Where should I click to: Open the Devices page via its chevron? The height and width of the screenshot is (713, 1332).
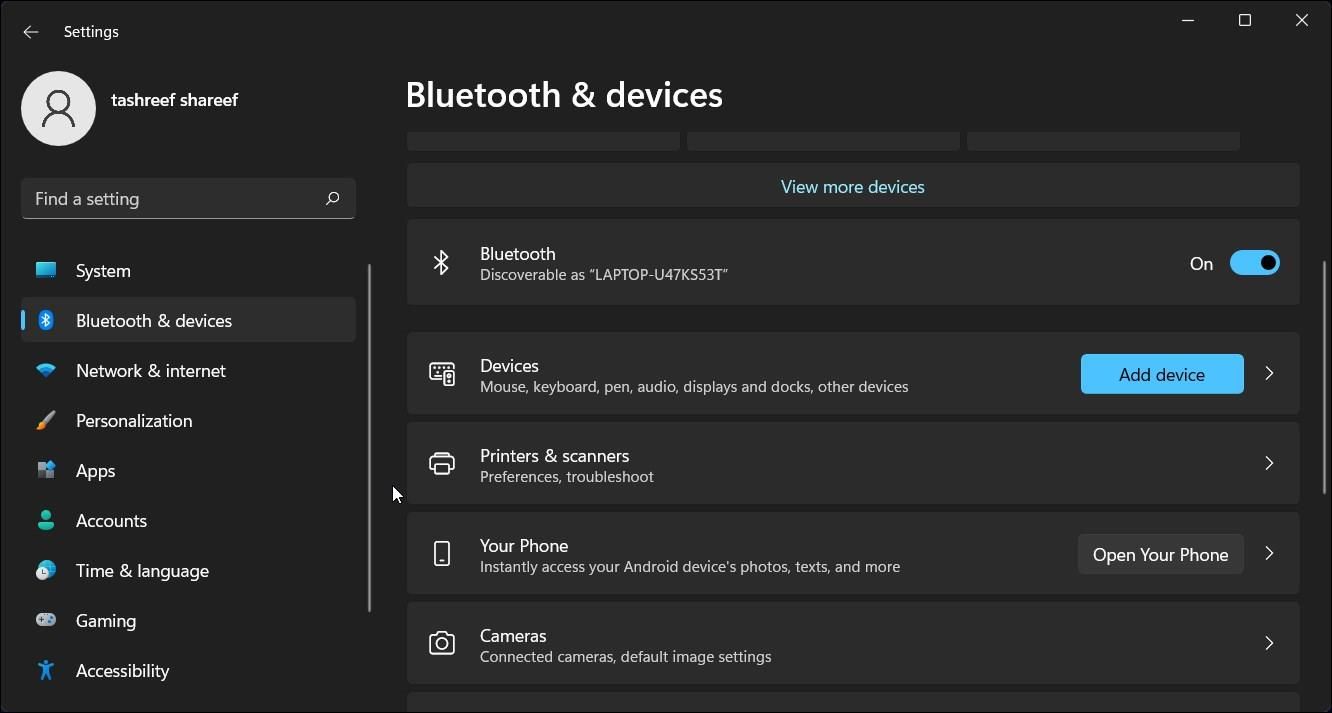pyautogui.click(x=1269, y=373)
